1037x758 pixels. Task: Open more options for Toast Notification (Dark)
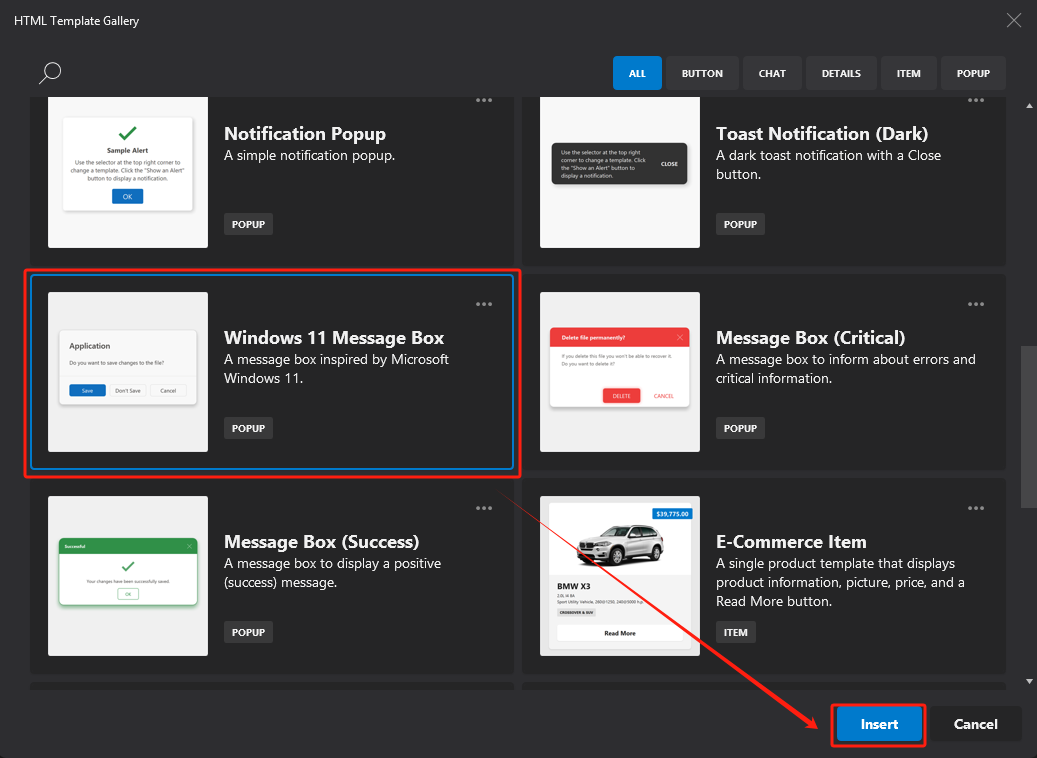coord(976,101)
